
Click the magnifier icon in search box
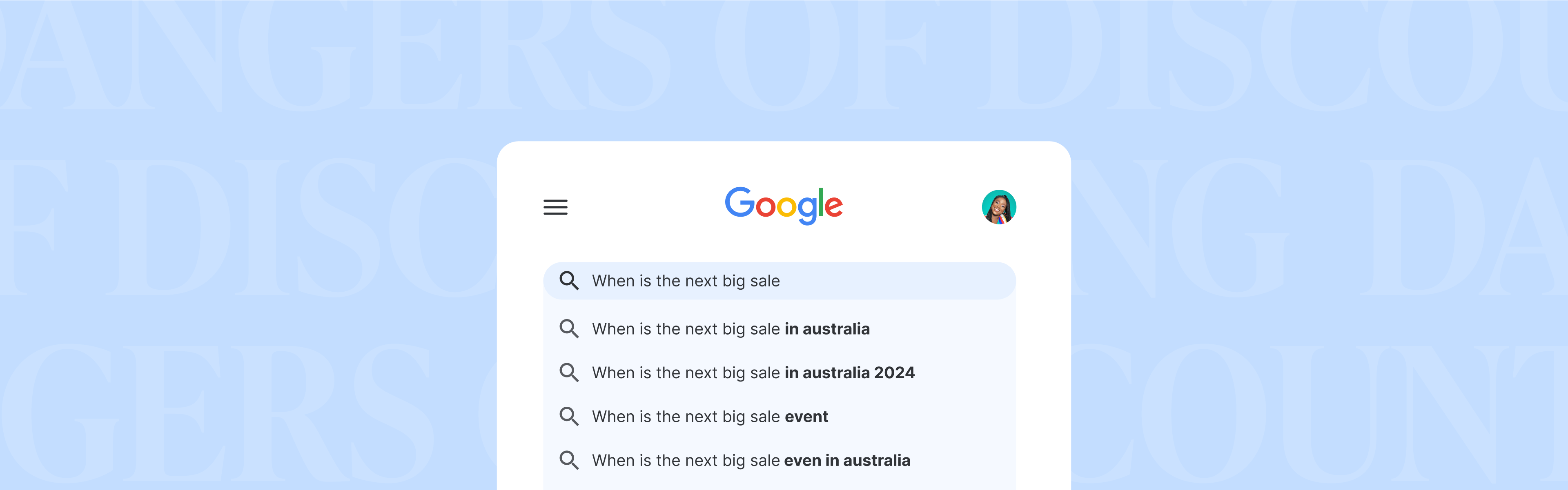[x=568, y=281]
